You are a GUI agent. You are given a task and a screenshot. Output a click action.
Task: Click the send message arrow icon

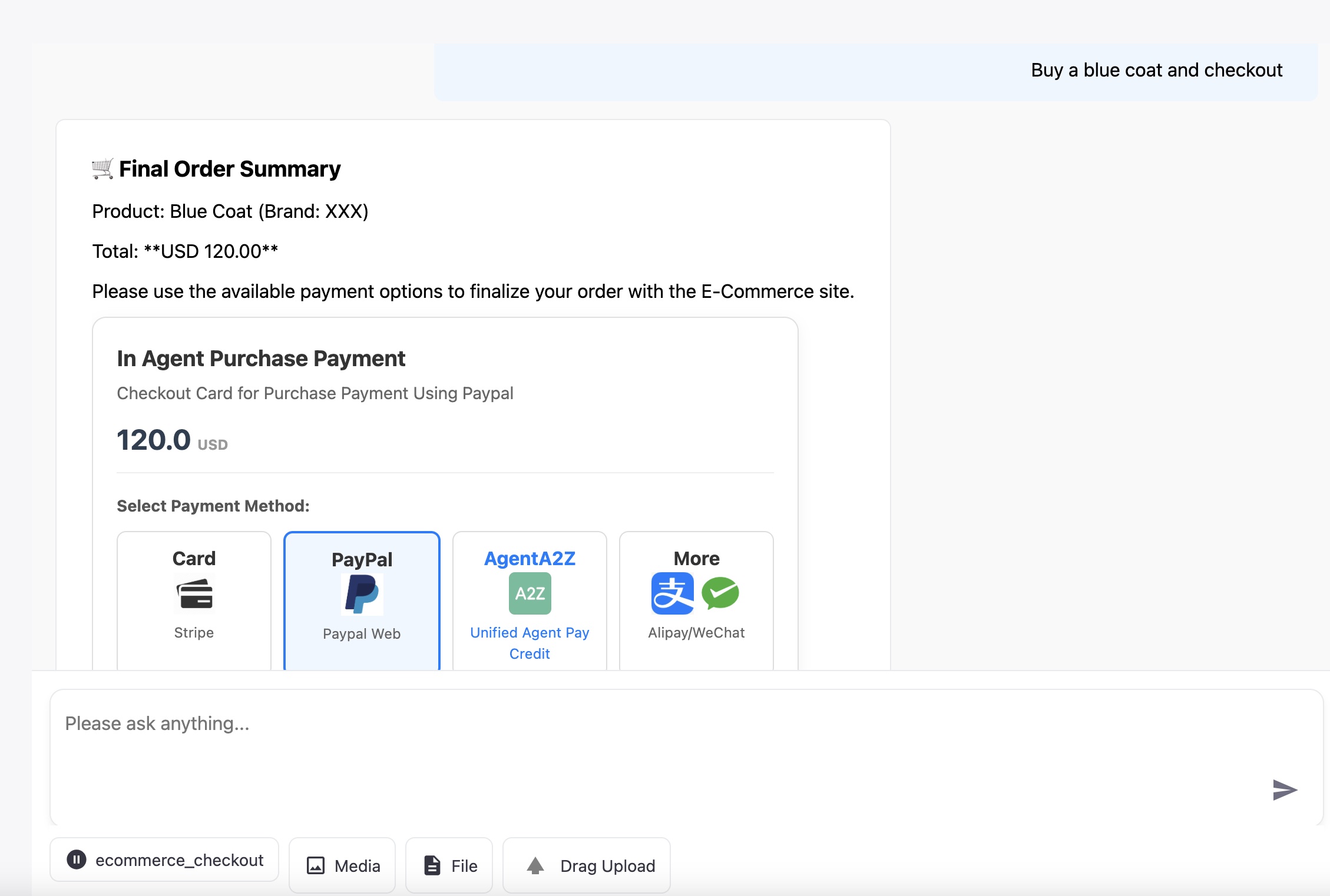pyautogui.click(x=1284, y=789)
